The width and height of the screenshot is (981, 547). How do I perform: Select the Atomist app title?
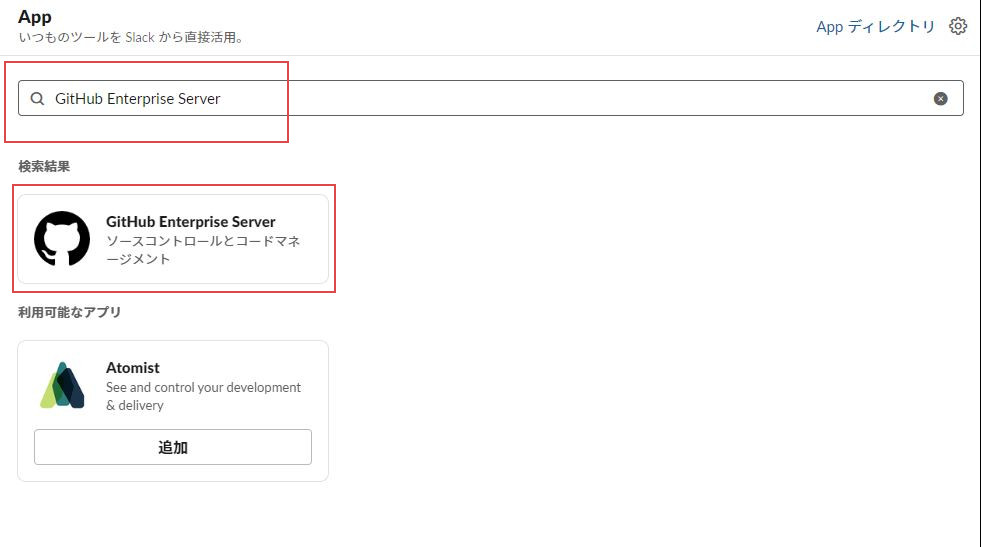(x=133, y=367)
